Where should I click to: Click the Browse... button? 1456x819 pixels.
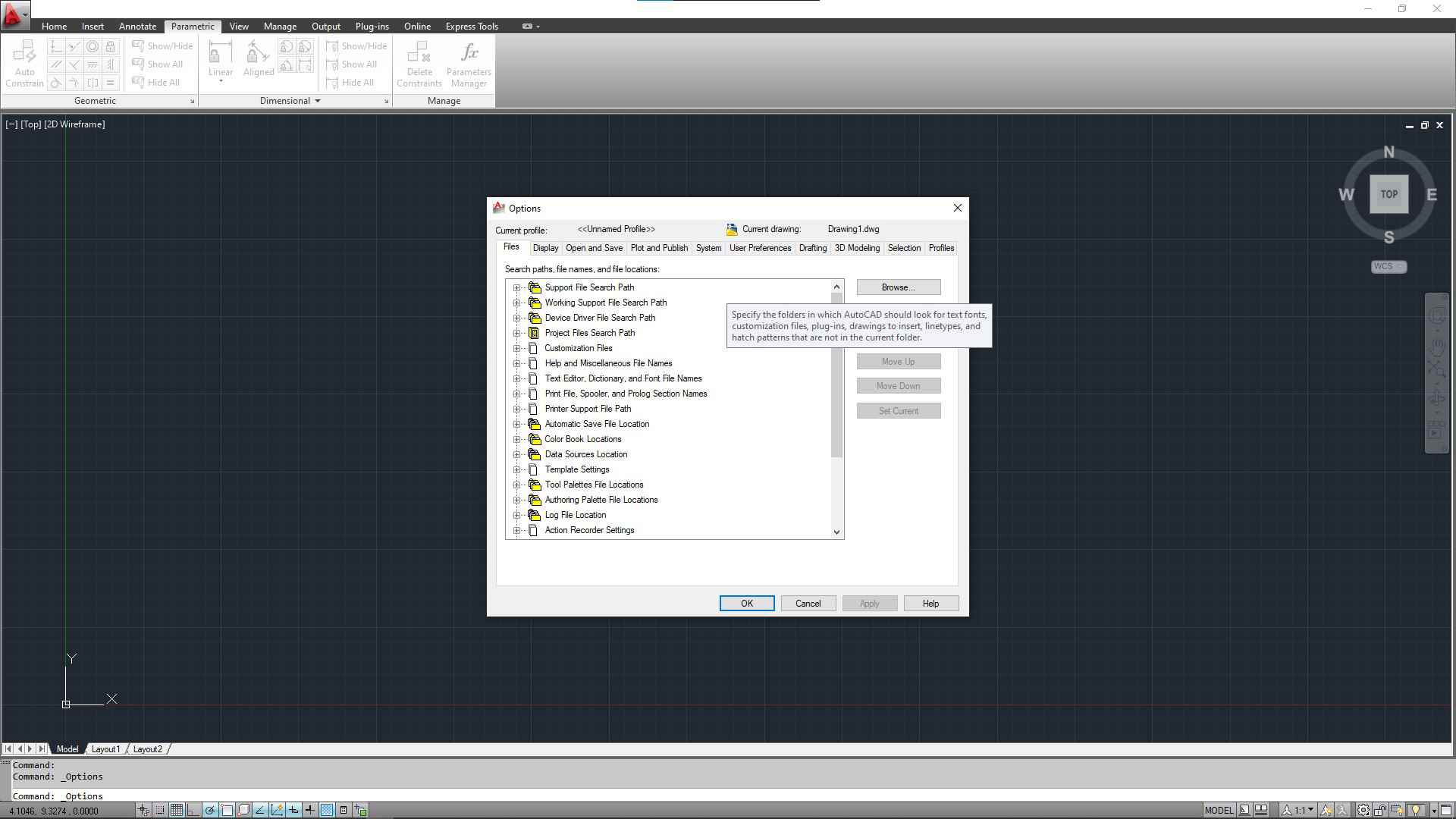898,287
